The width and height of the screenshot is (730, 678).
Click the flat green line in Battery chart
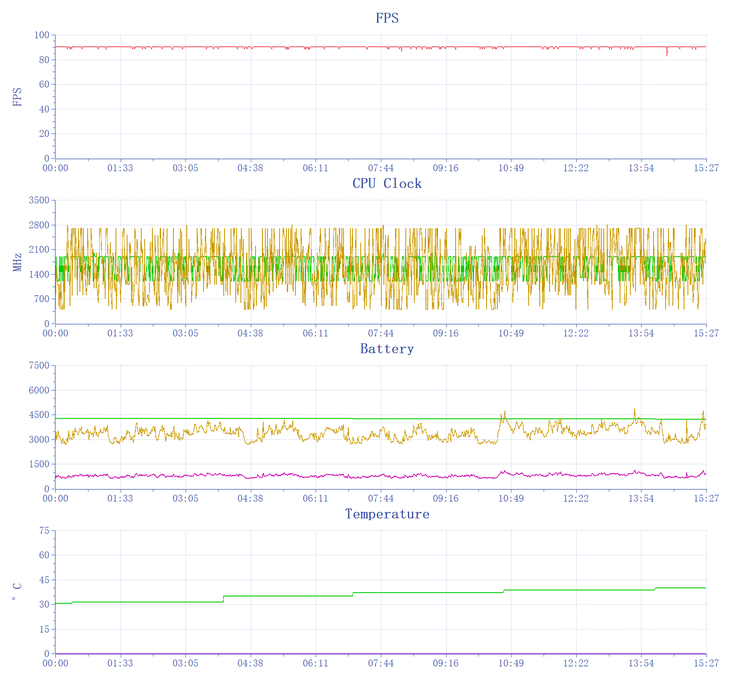[300, 418]
